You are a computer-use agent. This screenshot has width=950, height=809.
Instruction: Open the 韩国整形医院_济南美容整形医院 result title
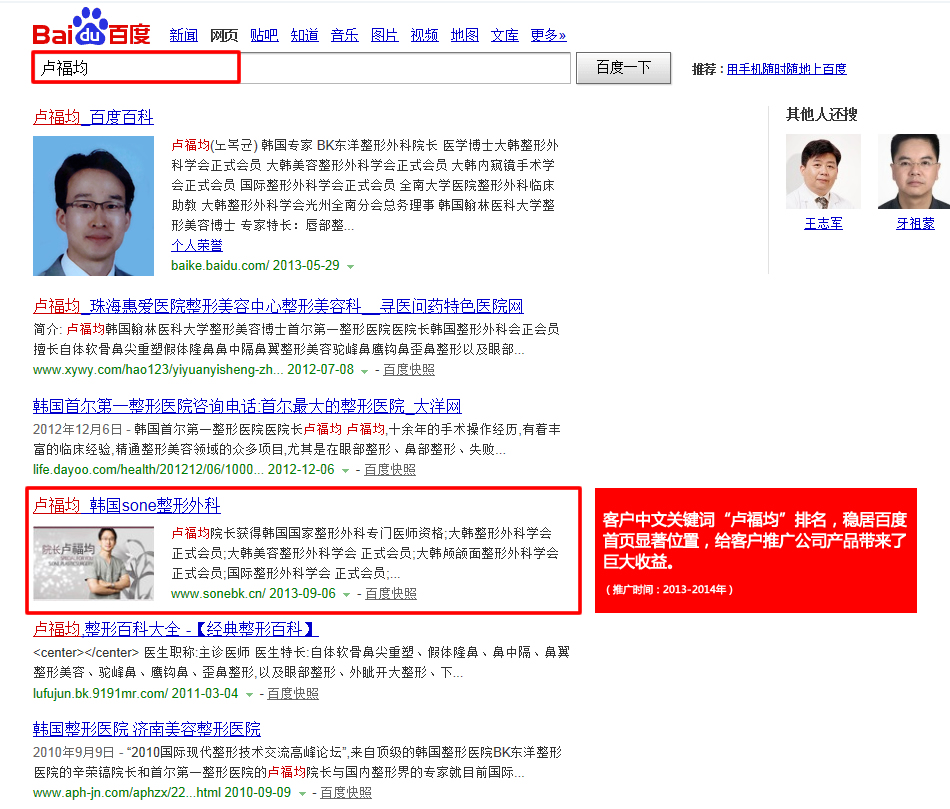tap(147, 728)
